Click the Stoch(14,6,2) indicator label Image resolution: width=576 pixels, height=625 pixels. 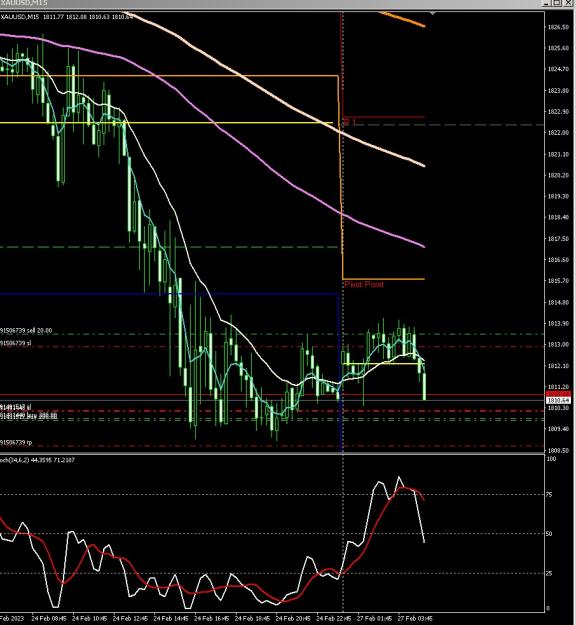click(x=37, y=460)
